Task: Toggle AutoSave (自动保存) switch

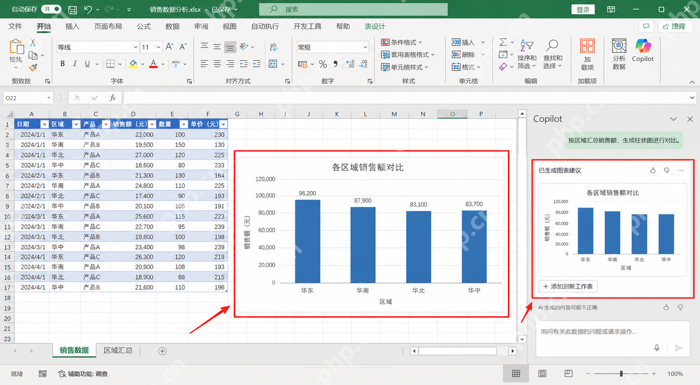Action: 51,9
